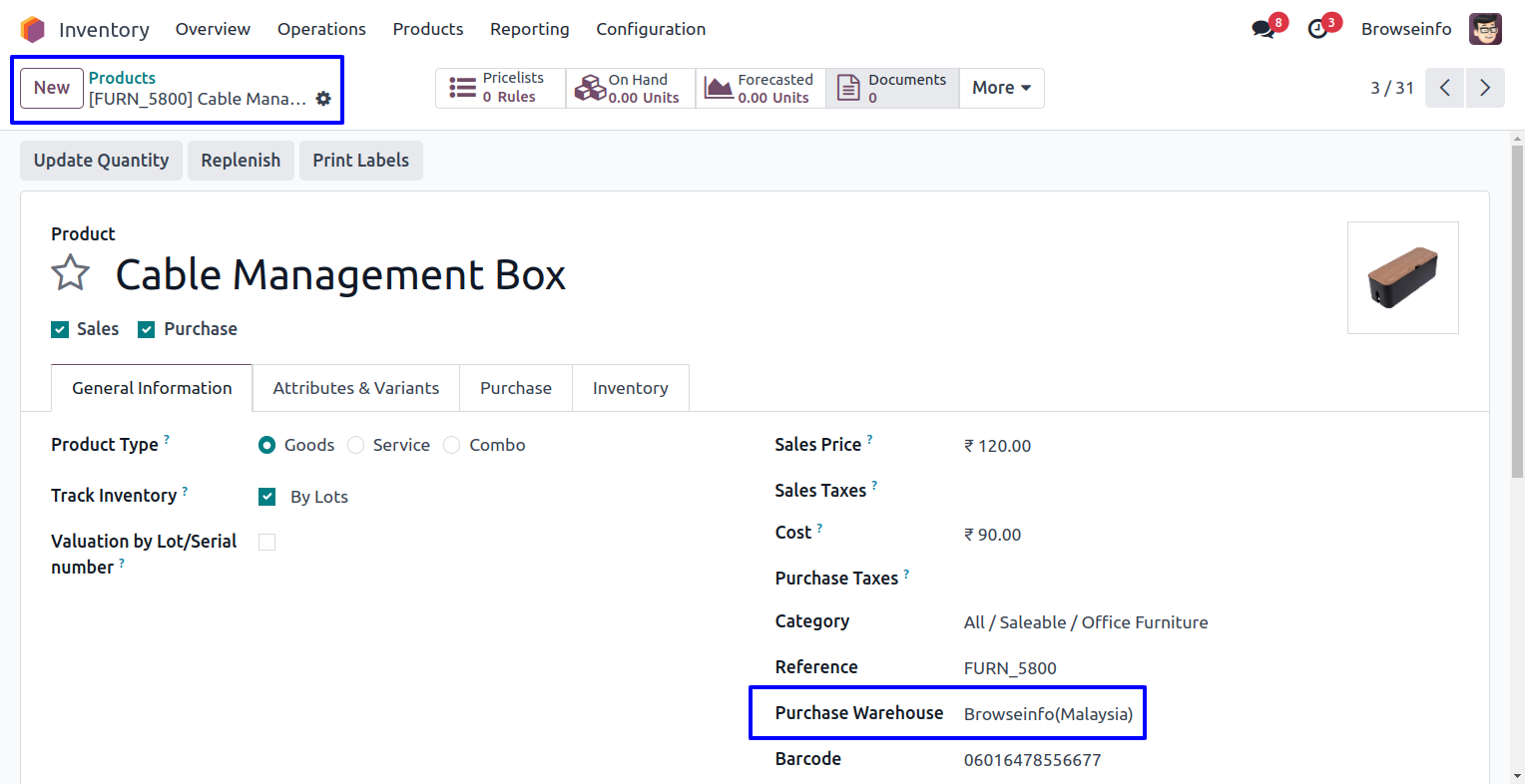Enable Valuation by Lot/Serial number checkbox

click(x=266, y=542)
